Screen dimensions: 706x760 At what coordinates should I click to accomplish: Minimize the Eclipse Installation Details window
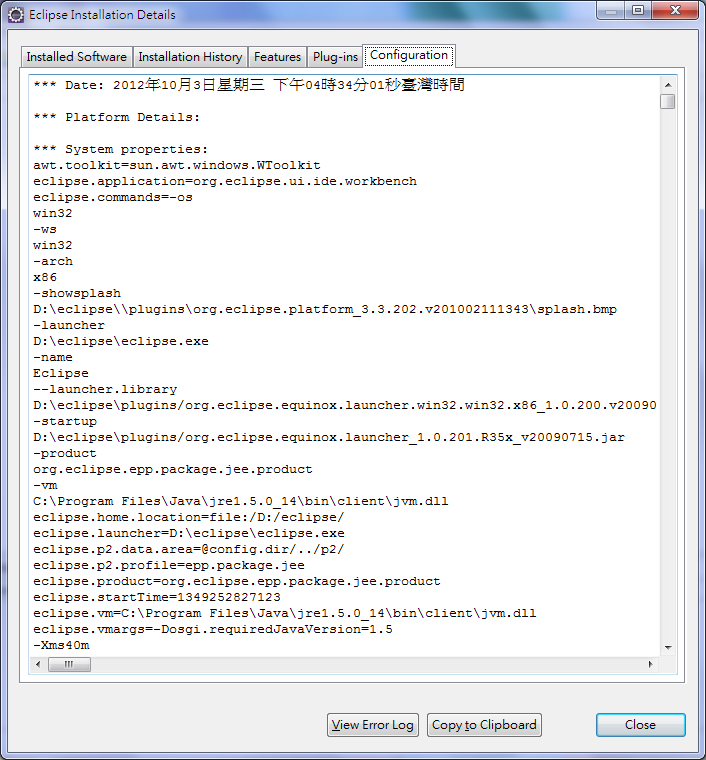(x=611, y=11)
